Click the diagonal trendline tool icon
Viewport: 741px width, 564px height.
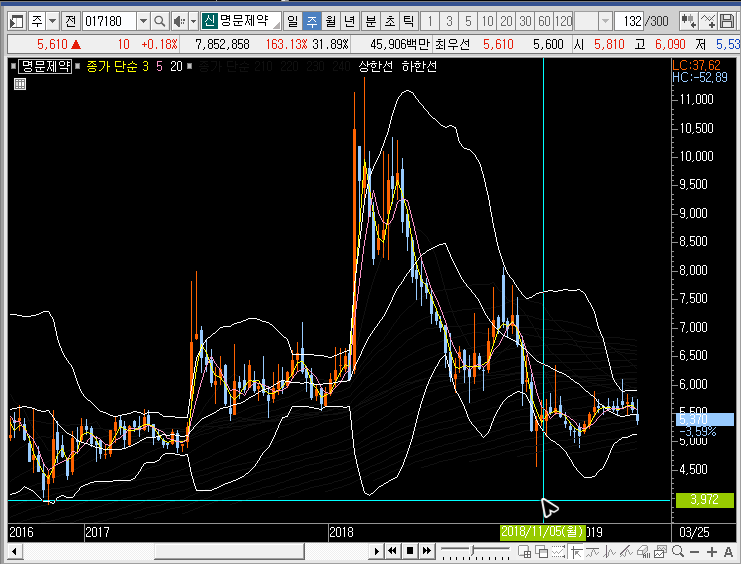(627, 552)
